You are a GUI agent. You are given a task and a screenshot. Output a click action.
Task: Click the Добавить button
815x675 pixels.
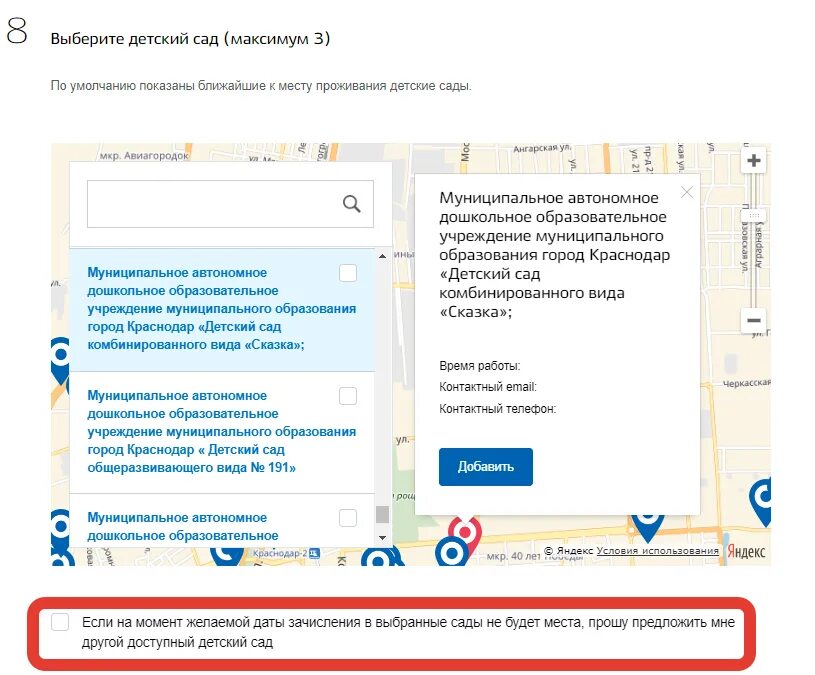point(485,467)
